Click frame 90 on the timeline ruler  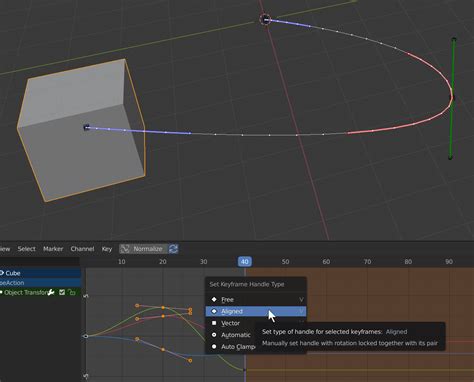(x=449, y=262)
